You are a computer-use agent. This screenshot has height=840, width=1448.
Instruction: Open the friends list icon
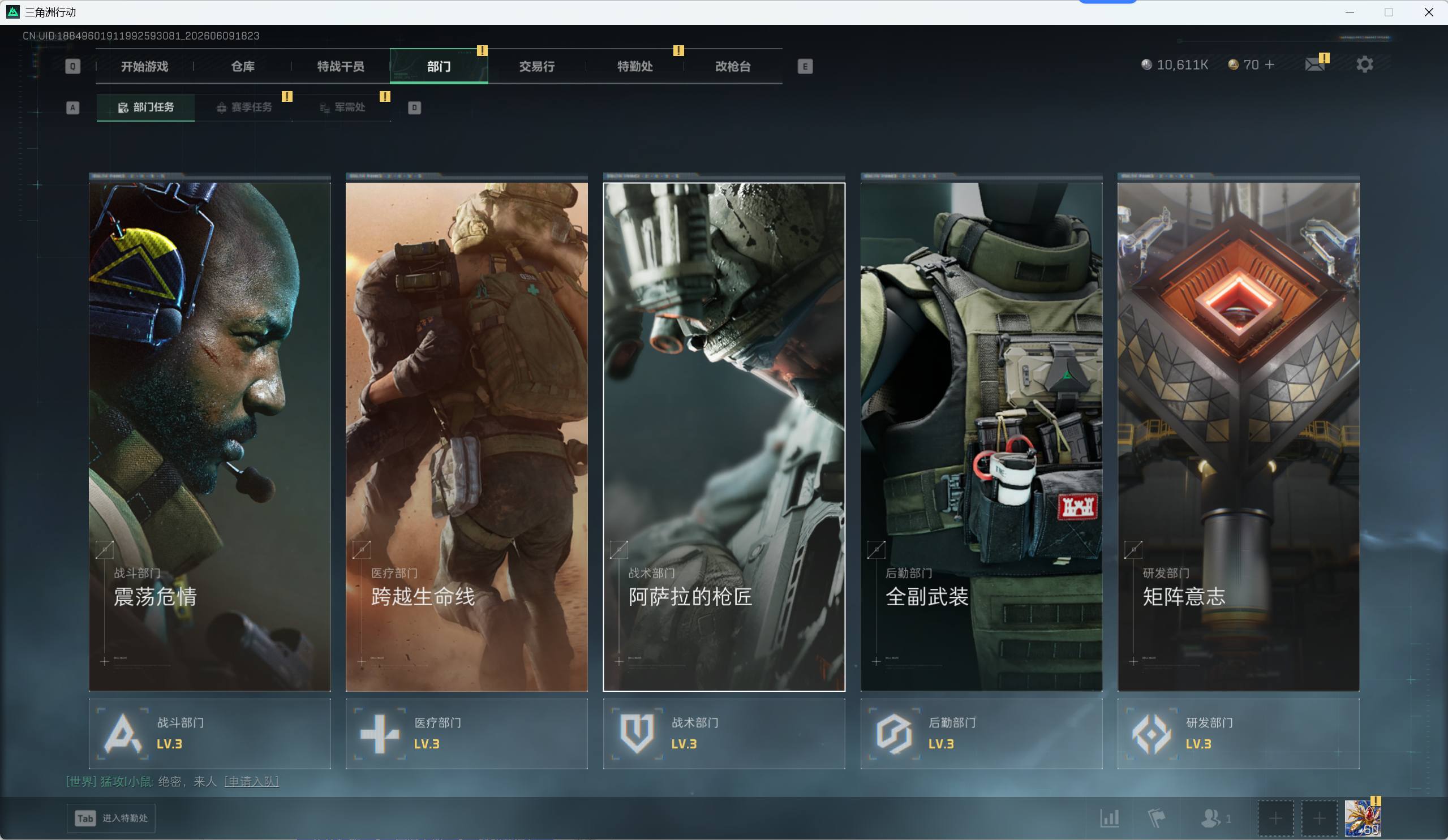pyautogui.click(x=1211, y=818)
